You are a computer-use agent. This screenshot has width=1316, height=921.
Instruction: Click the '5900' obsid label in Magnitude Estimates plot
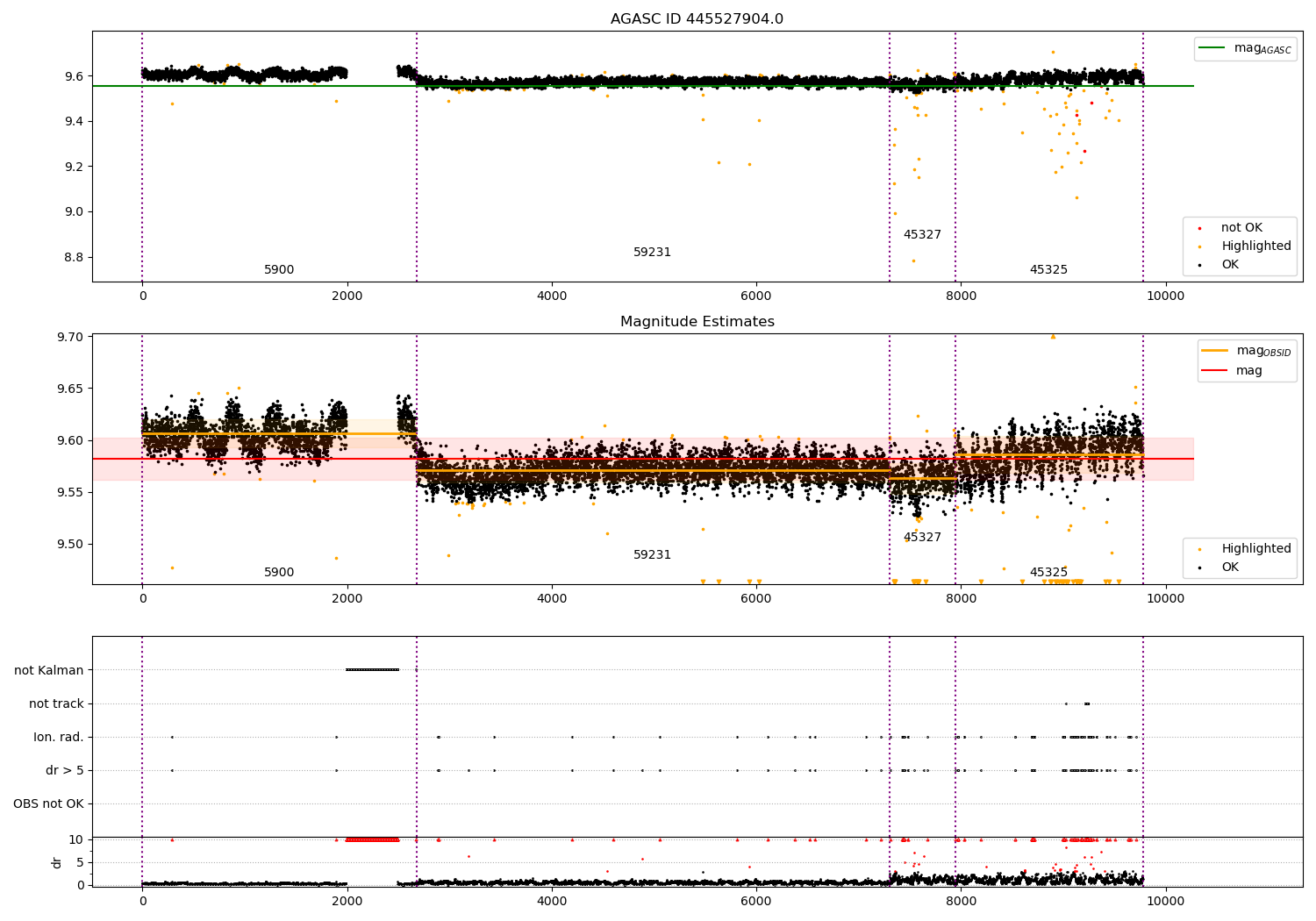(x=279, y=572)
